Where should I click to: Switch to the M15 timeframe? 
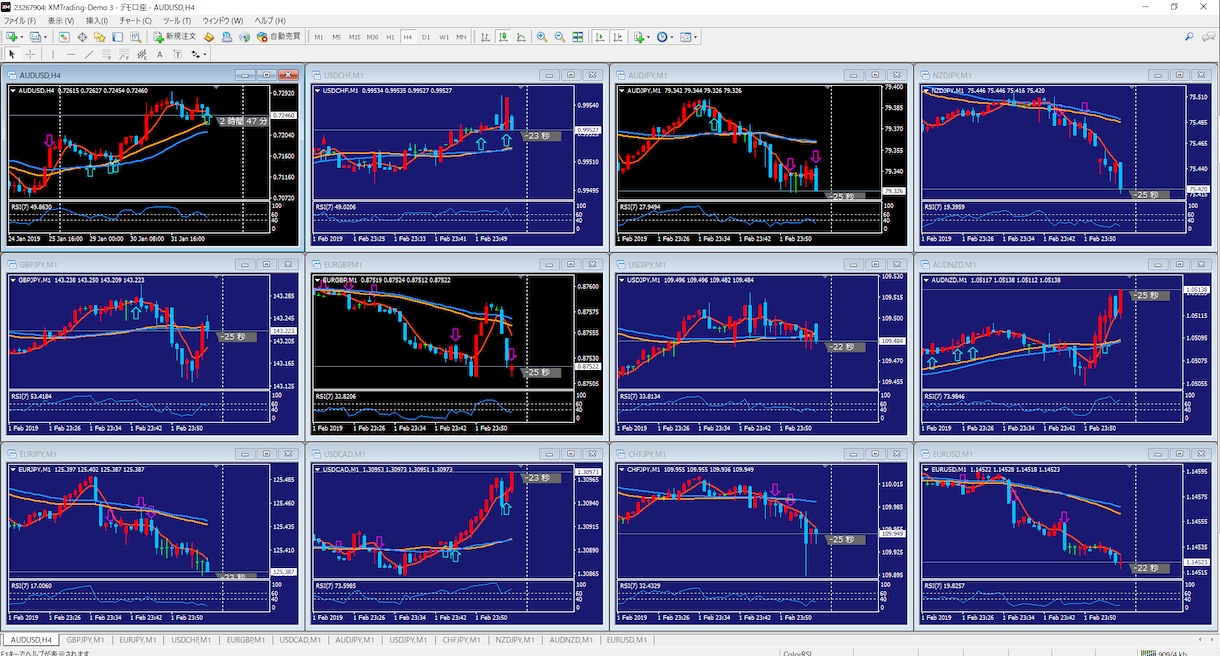click(x=354, y=37)
